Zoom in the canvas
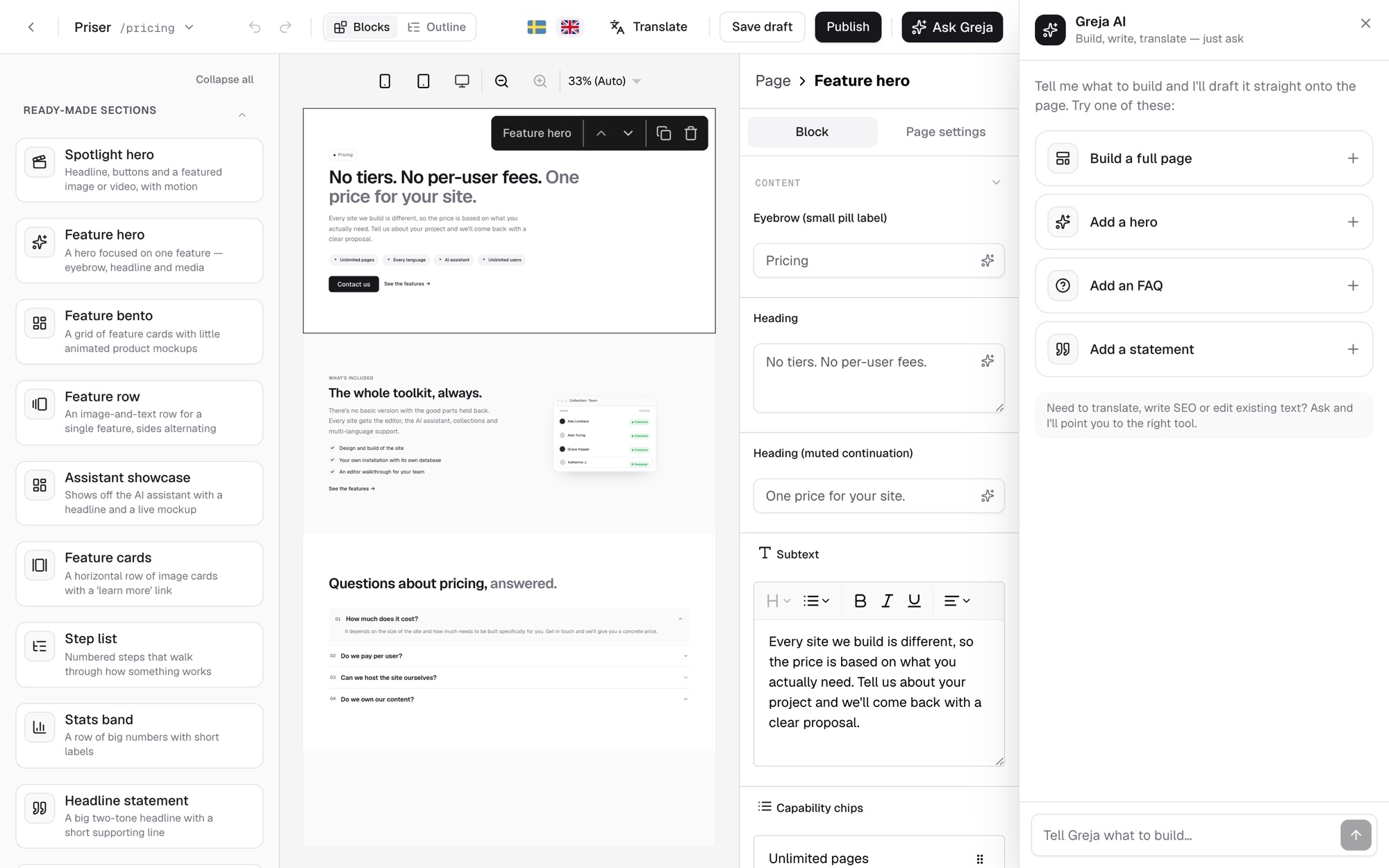Screen dimensions: 1389x868 click(x=540, y=81)
